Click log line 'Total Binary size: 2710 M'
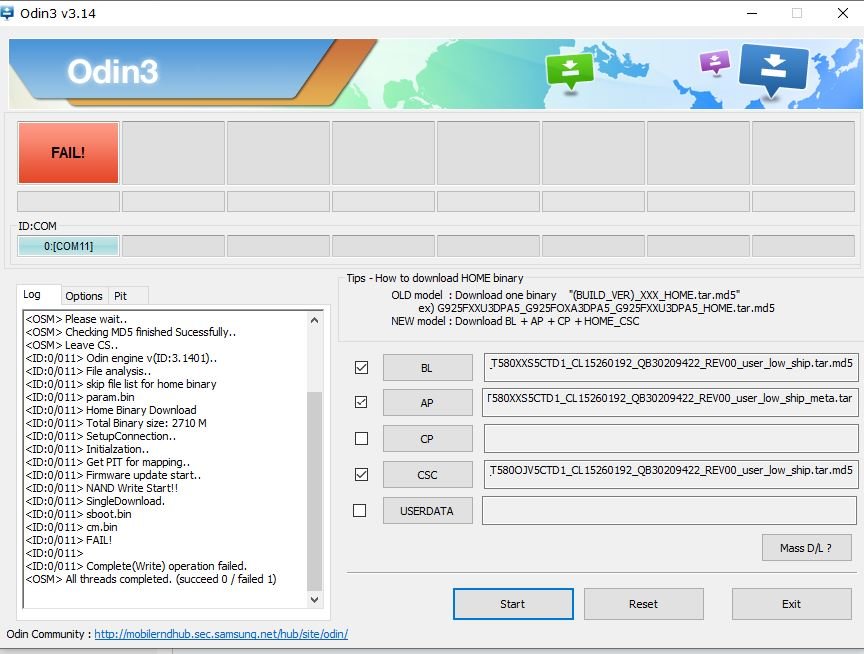The image size is (864, 654). pos(116,423)
